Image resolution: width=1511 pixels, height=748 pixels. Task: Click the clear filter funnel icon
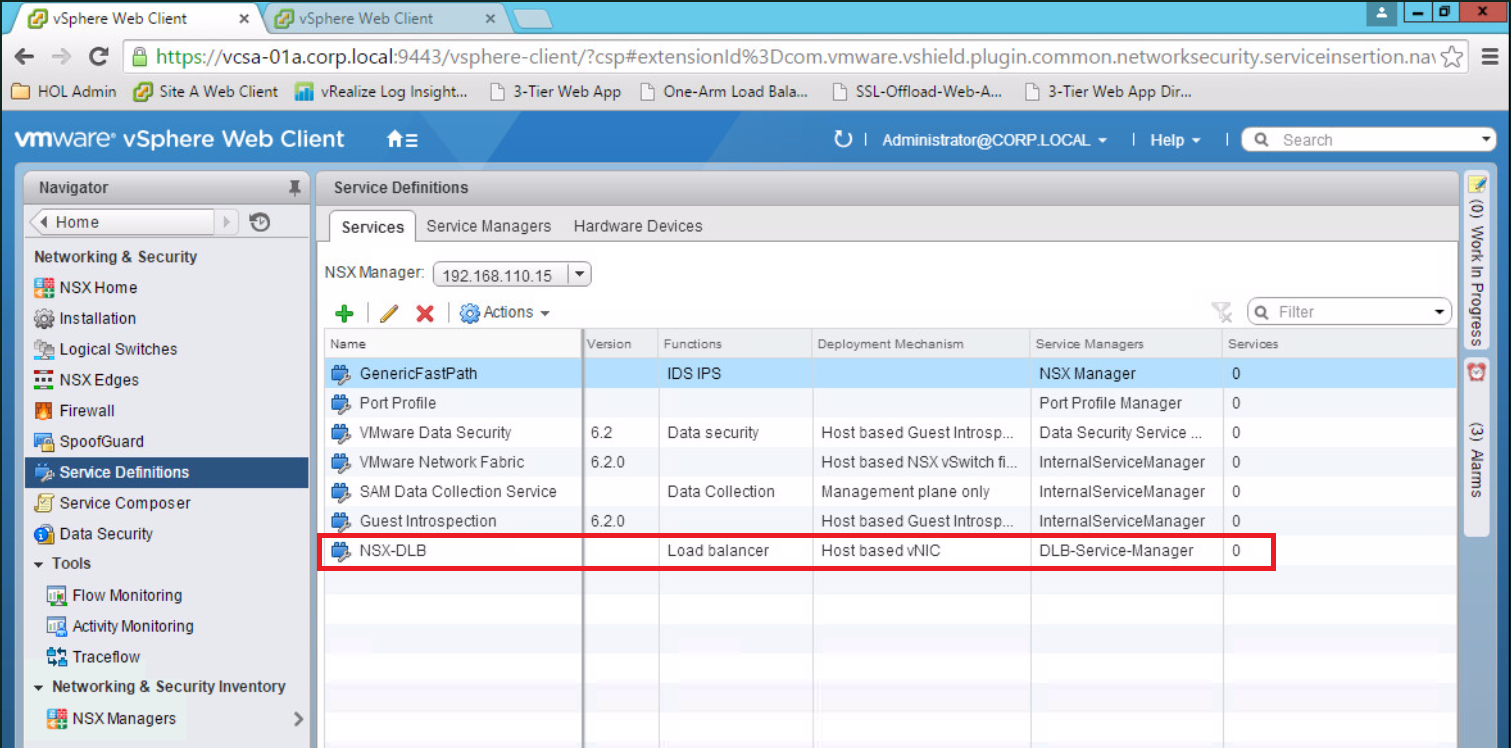(1221, 312)
